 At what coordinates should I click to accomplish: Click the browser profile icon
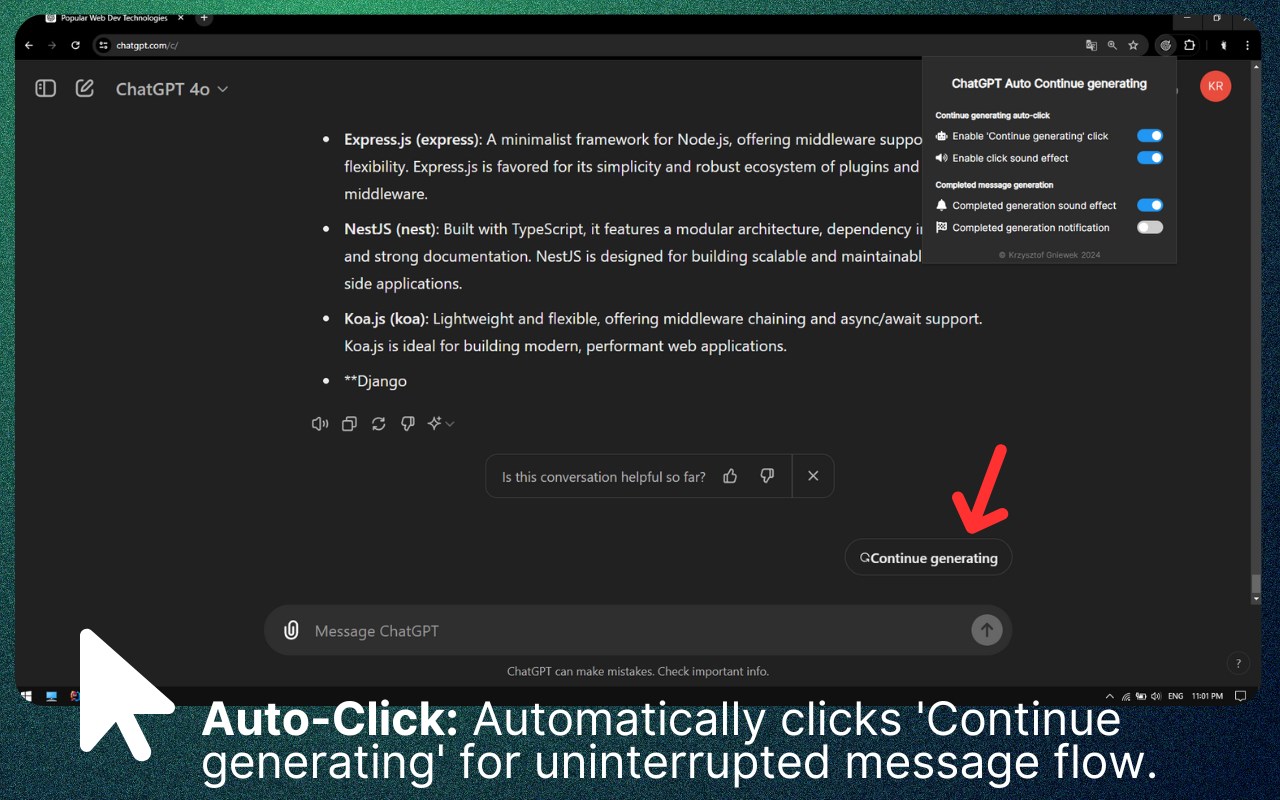[1222, 45]
